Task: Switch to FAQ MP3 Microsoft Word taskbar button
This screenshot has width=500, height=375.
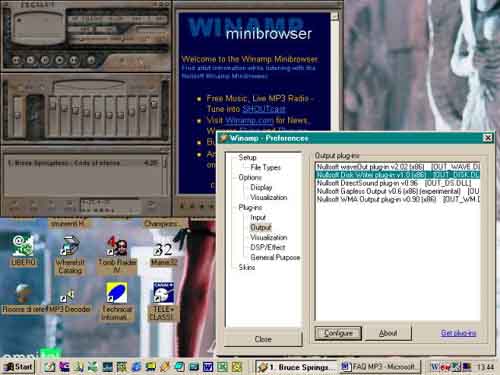Action: [x=380, y=367]
